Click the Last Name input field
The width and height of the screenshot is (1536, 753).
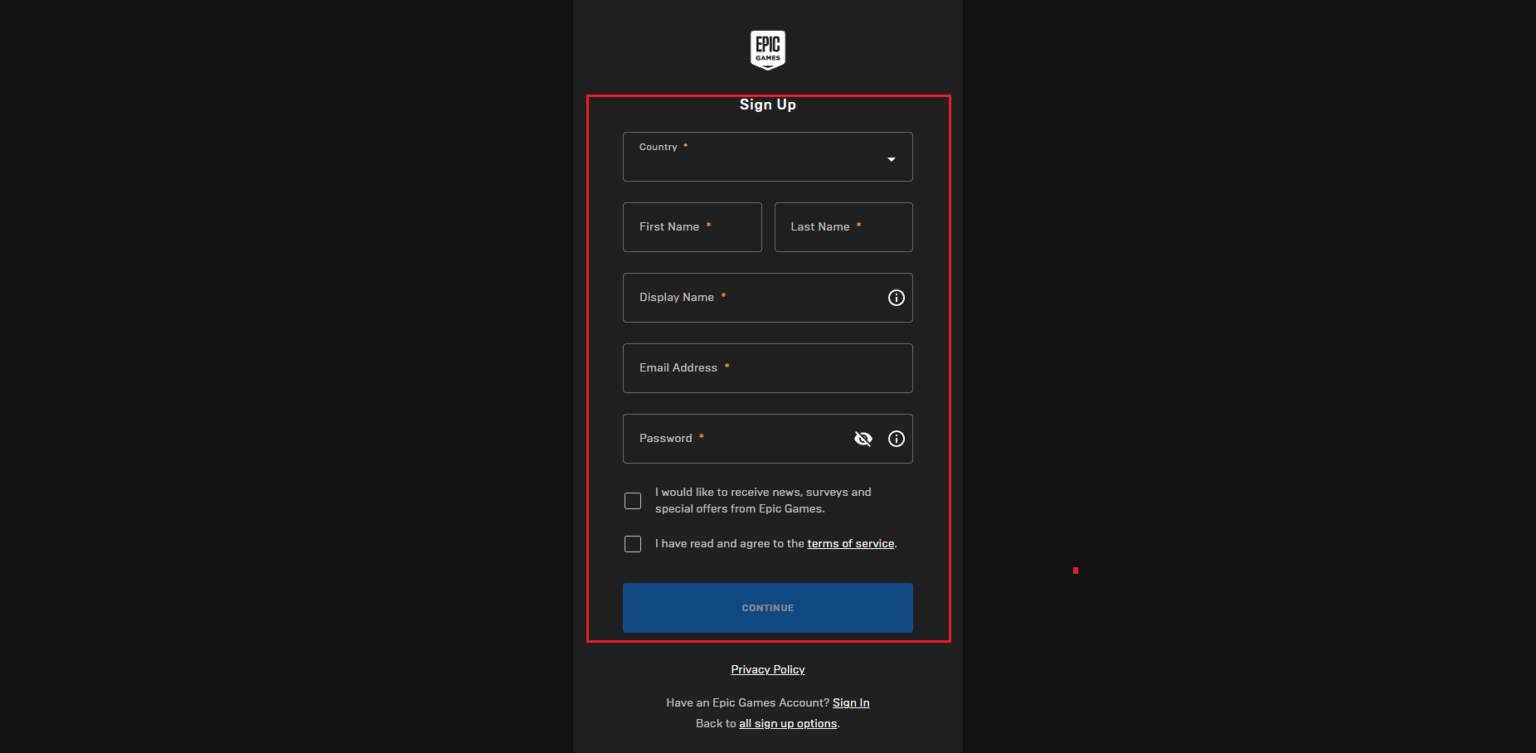coord(843,227)
